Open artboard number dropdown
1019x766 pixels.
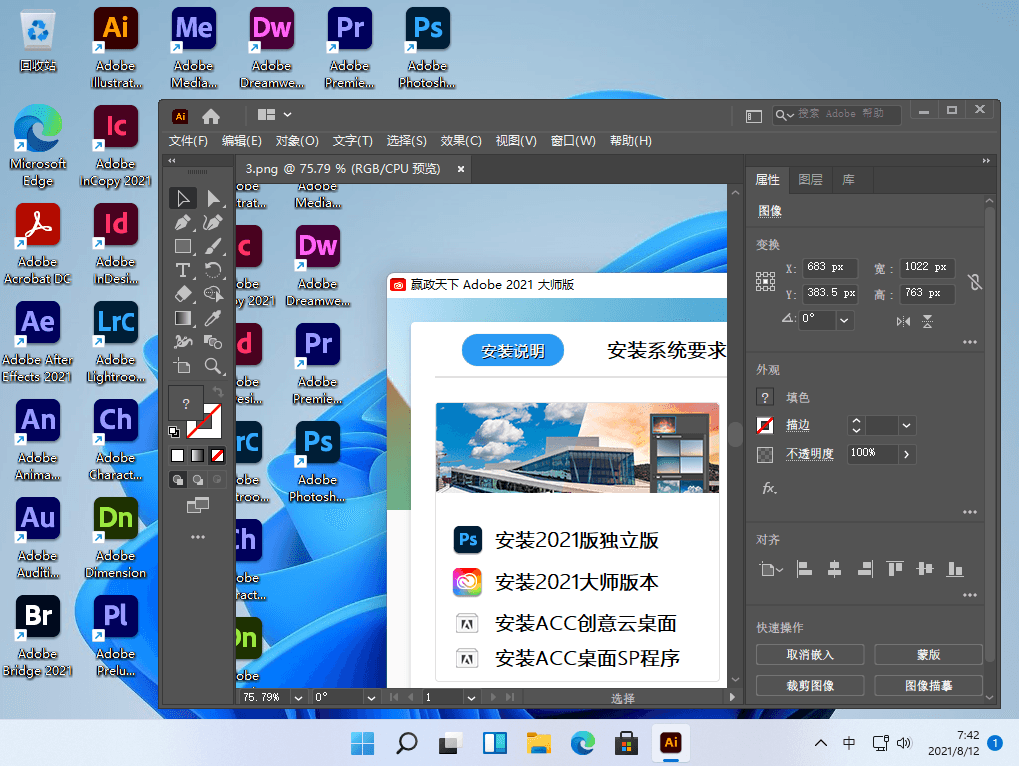coord(471,698)
